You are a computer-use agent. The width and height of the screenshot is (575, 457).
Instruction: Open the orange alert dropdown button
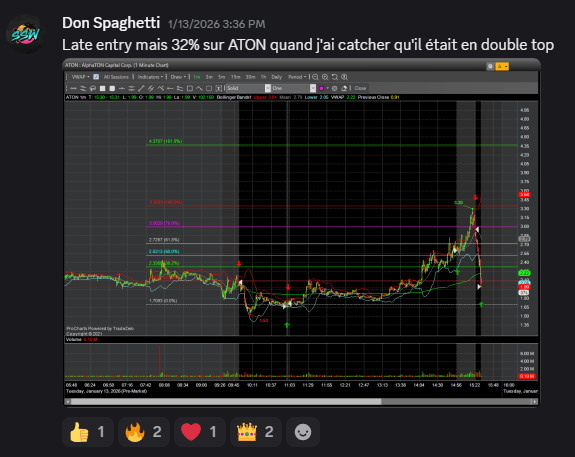pyautogui.click(x=502, y=66)
